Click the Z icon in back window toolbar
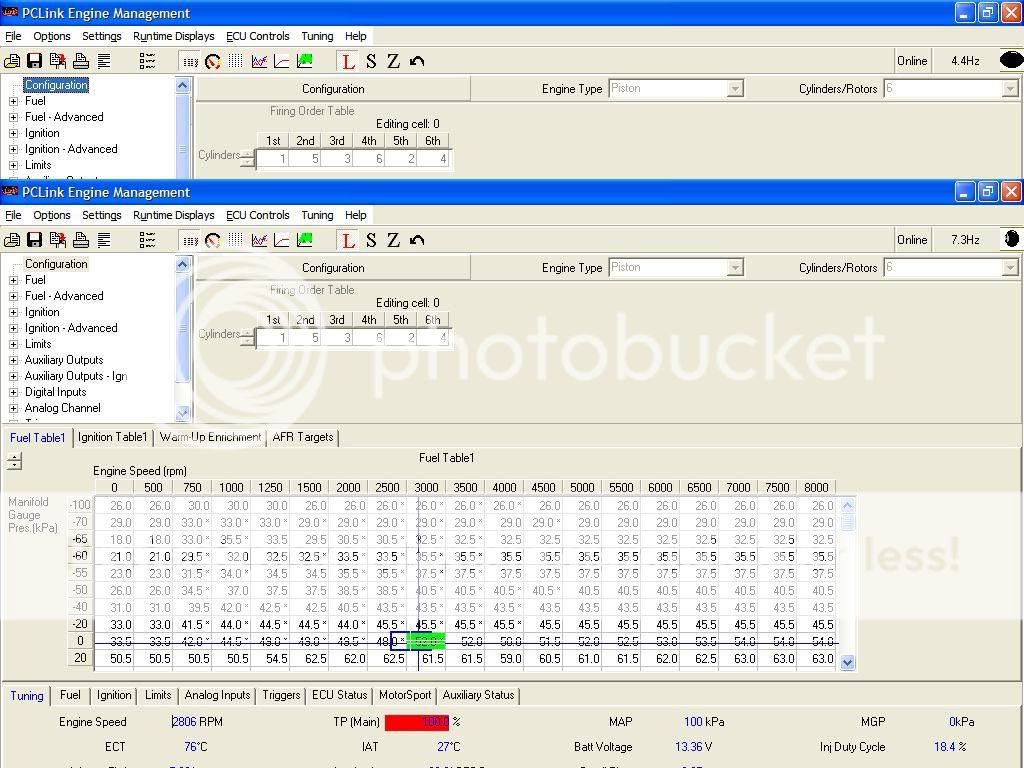1024x768 pixels. pyautogui.click(x=393, y=61)
